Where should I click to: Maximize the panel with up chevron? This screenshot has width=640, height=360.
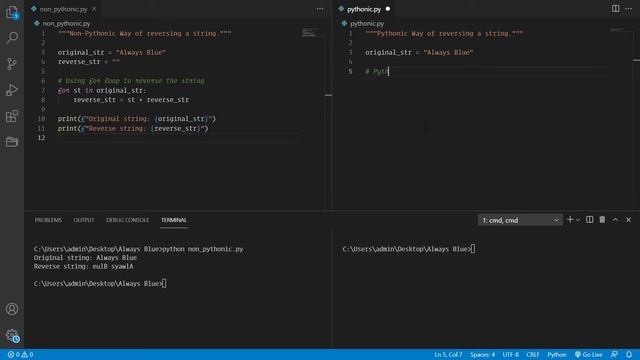coord(615,220)
